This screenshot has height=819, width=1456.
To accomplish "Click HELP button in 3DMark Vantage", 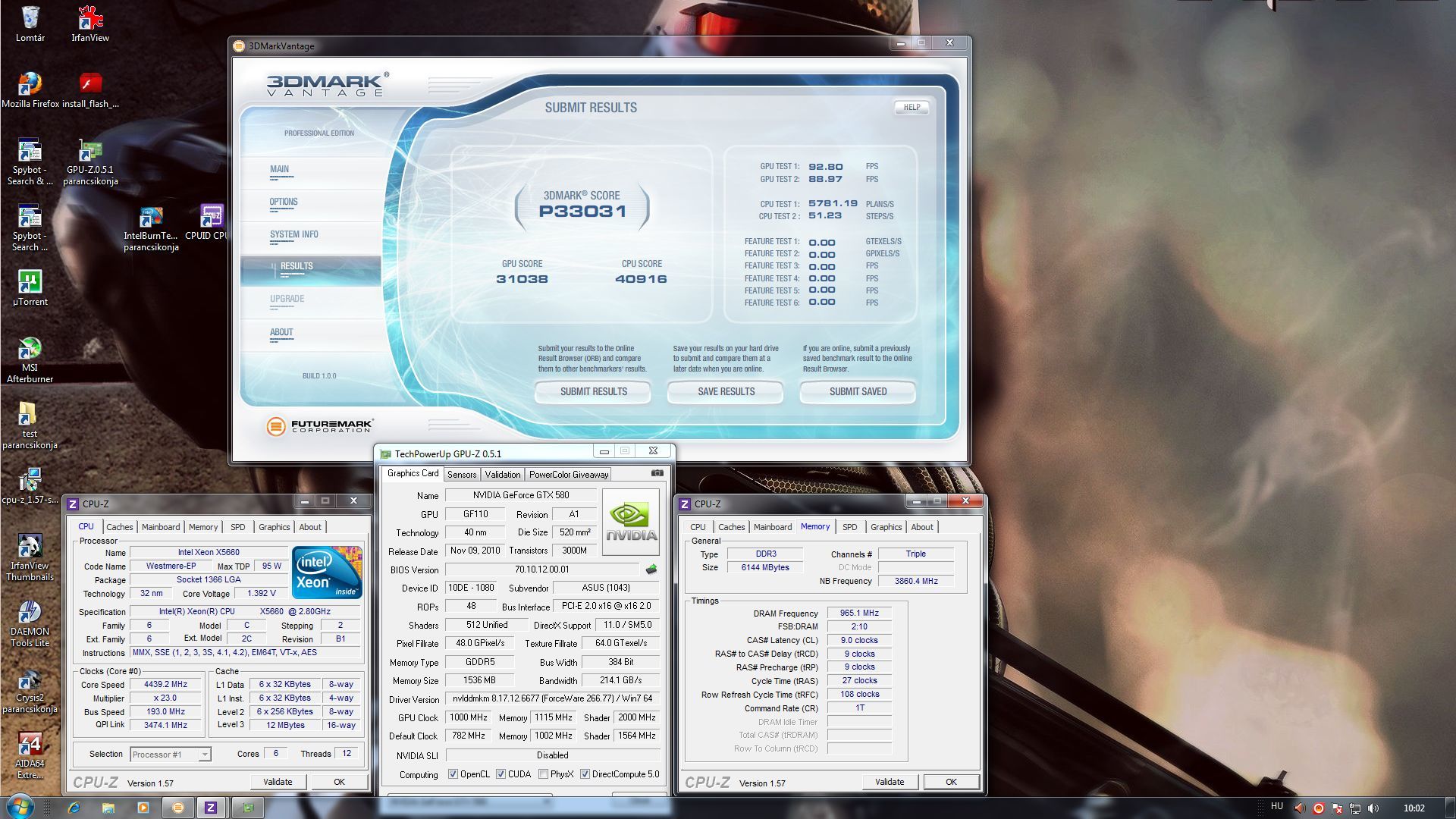I will pos(912,108).
